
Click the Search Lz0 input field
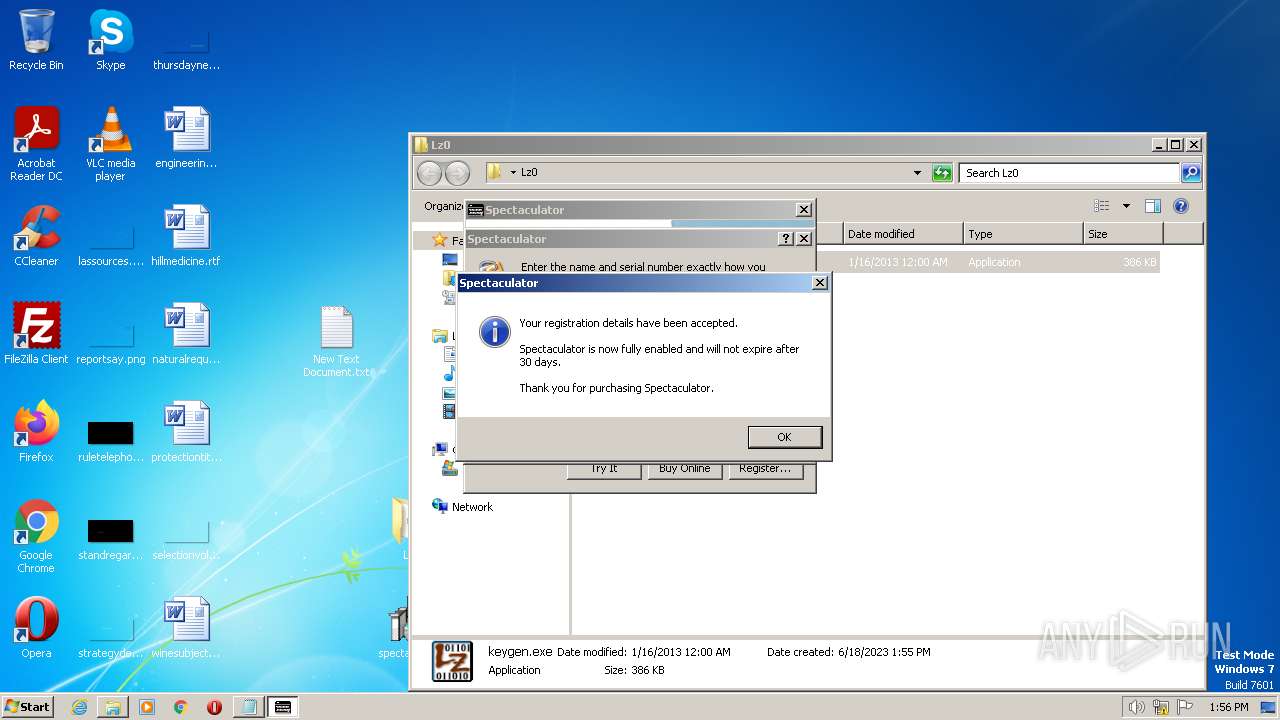tap(1069, 173)
